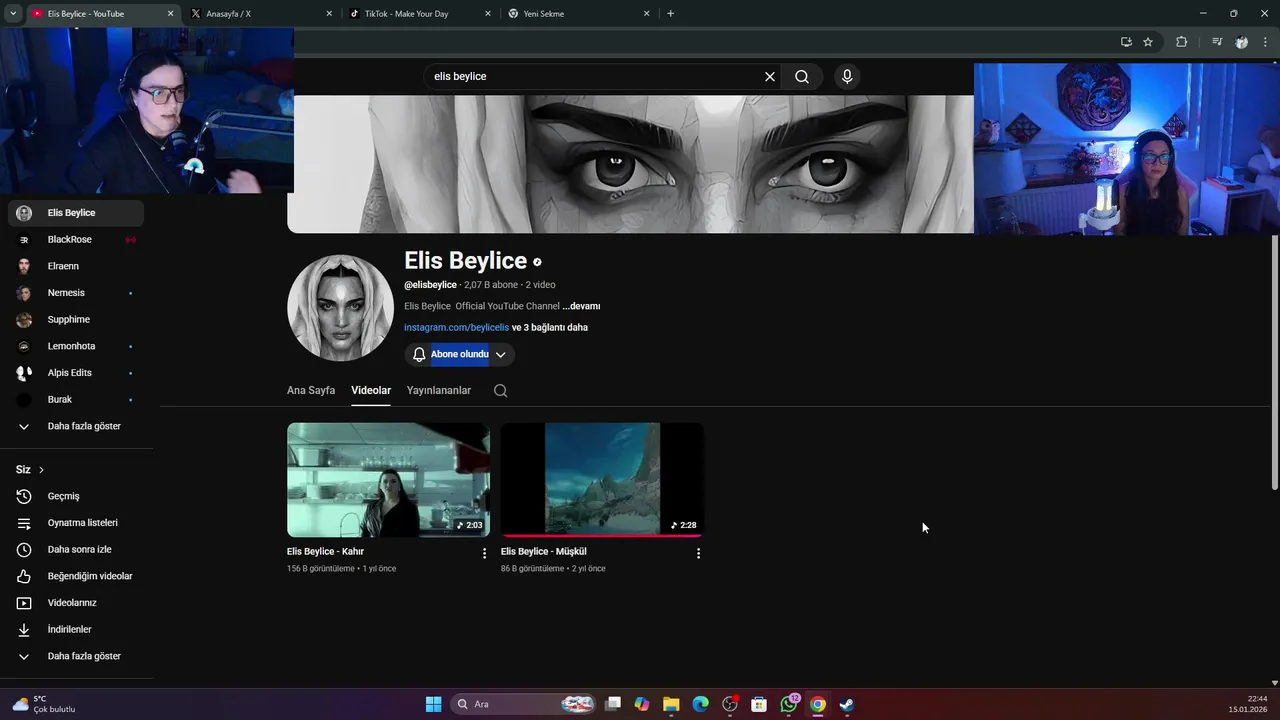Open the Siz section header

[x=30, y=469]
